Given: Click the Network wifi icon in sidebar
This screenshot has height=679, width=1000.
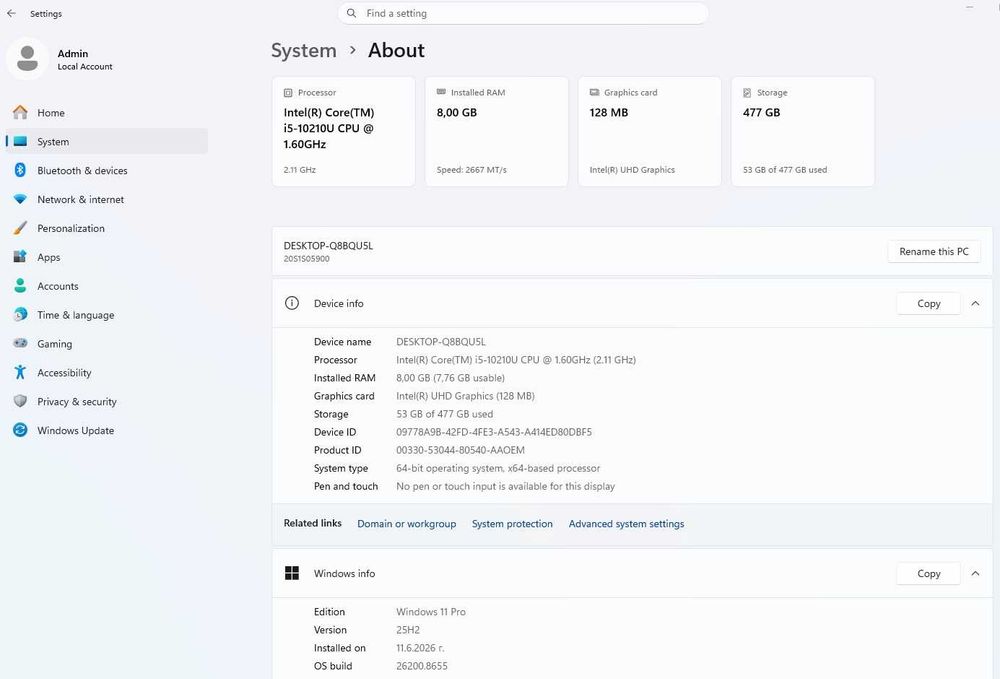Looking at the screenshot, I should (x=20, y=199).
